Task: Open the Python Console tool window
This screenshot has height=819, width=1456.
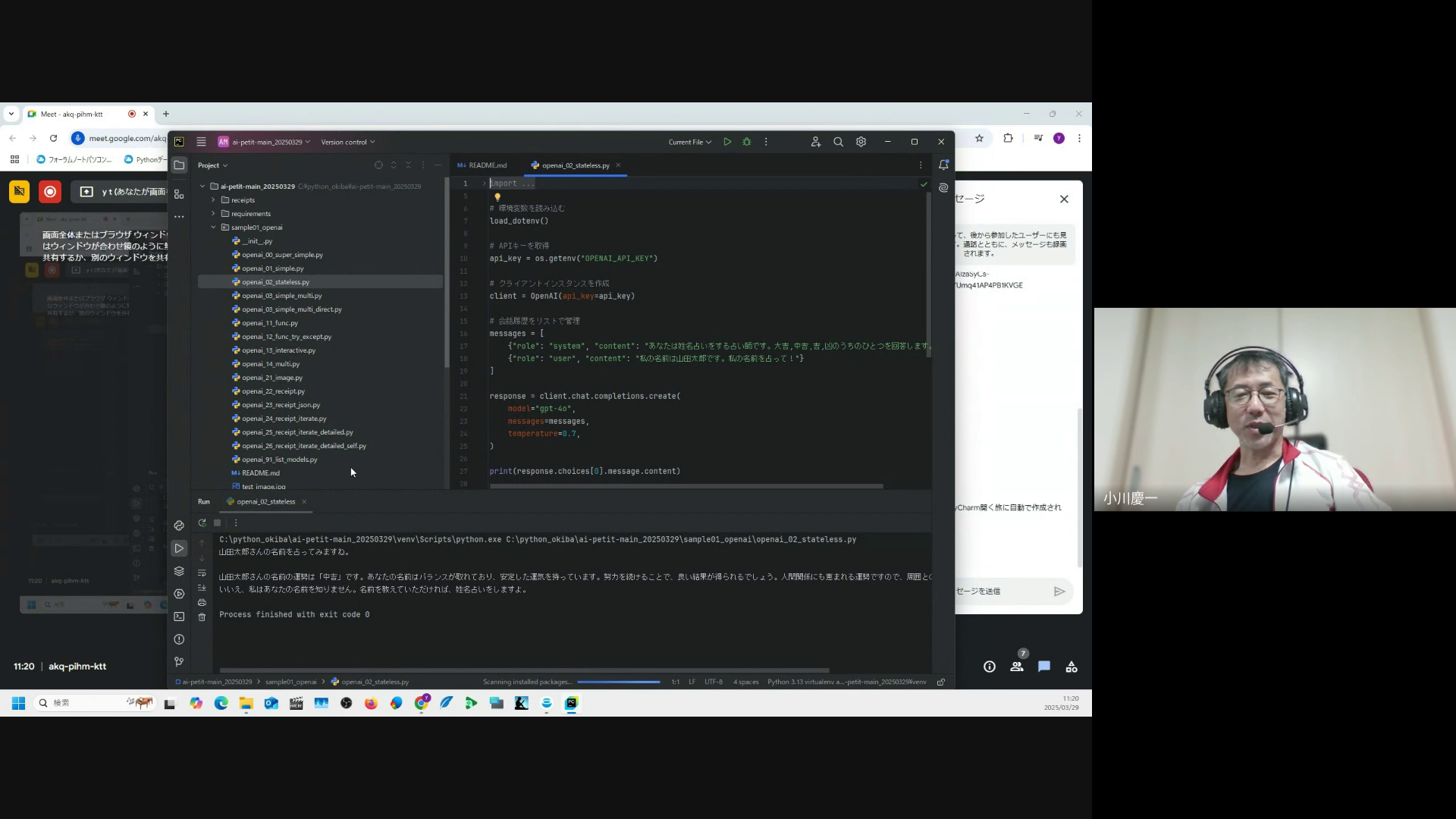Action: click(179, 526)
